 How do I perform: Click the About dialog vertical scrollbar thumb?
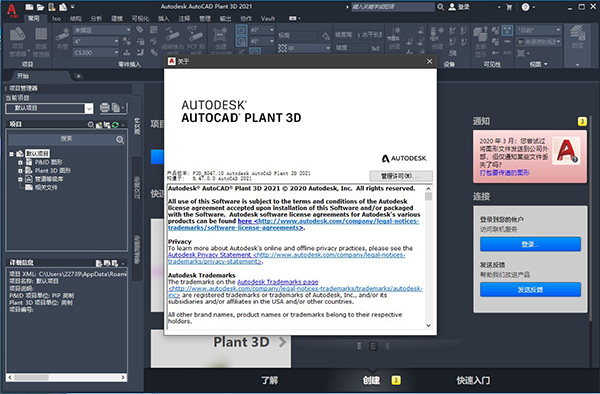pos(428,196)
